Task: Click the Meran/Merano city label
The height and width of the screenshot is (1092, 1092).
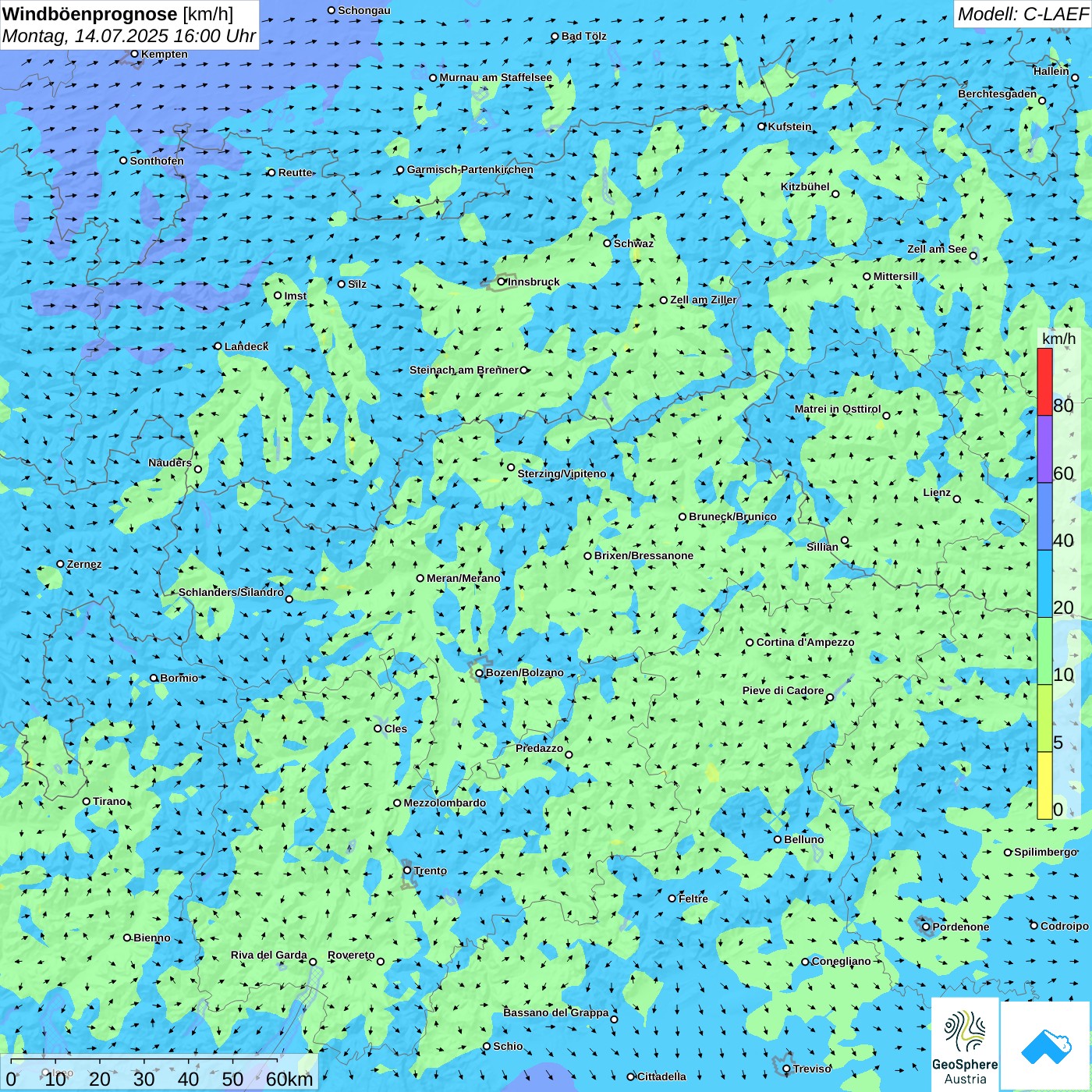Action: (x=463, y=578)
